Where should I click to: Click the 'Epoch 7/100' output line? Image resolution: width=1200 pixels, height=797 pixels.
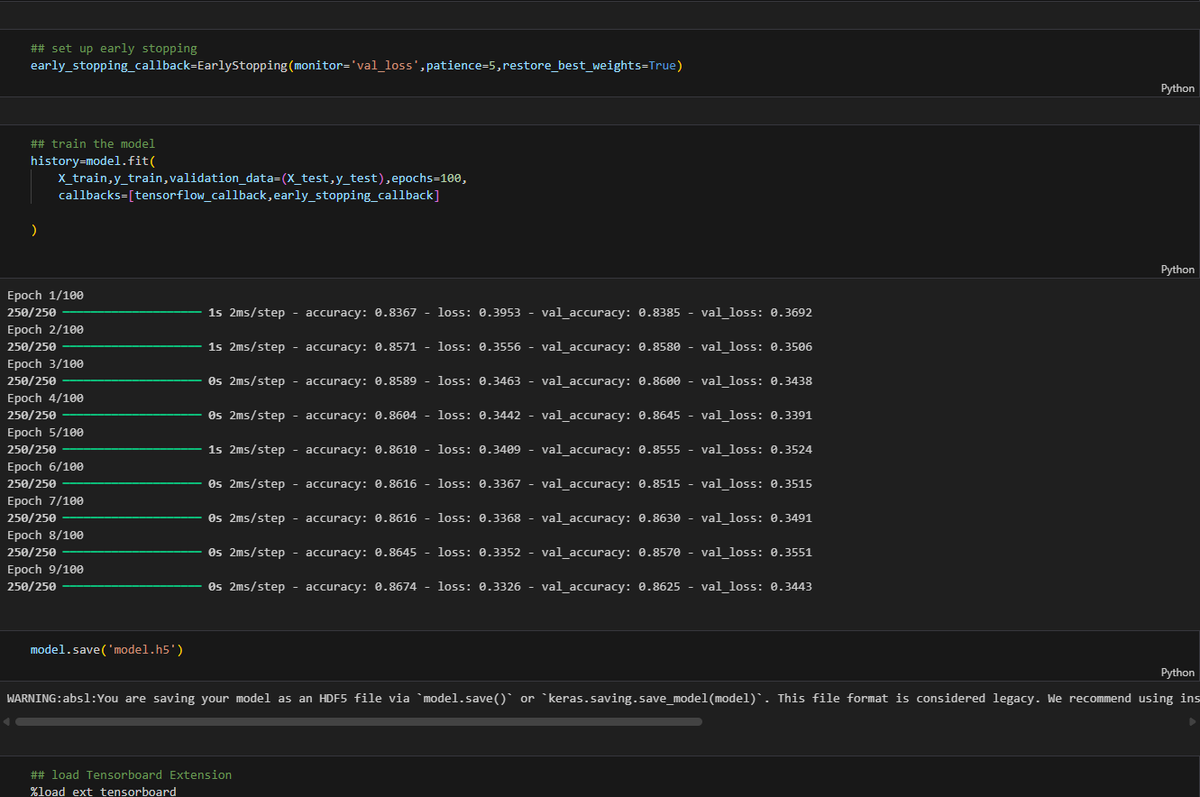point(45,501)
